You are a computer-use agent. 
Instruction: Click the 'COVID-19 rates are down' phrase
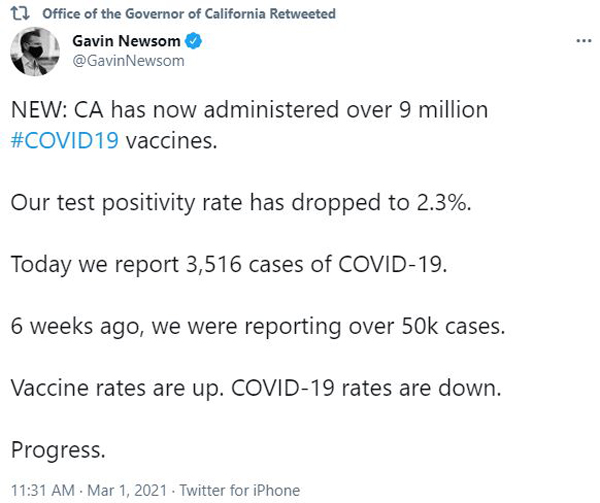coord(366,388)
